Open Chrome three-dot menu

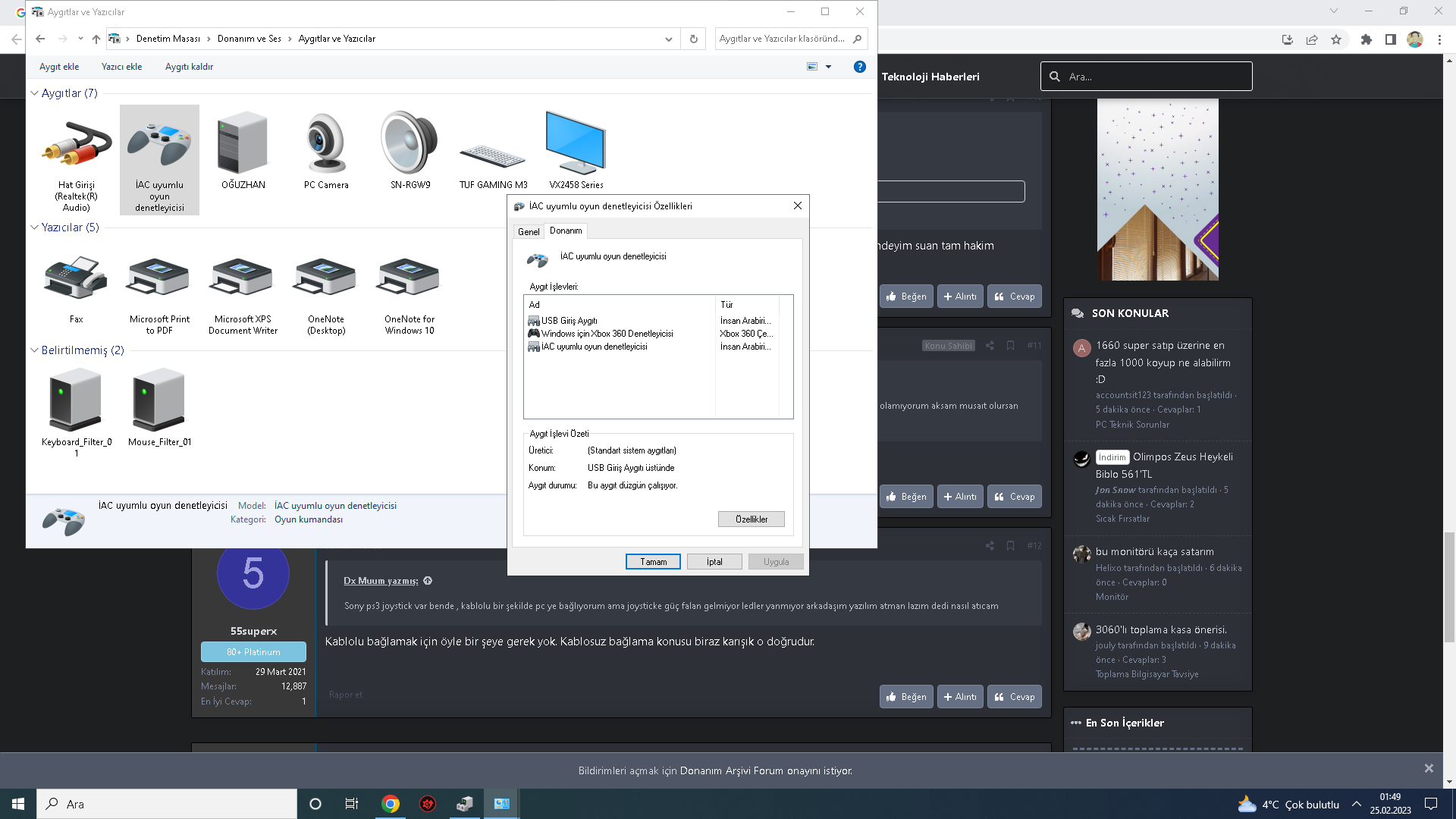pyautogui.click(x=1439, y=39)
